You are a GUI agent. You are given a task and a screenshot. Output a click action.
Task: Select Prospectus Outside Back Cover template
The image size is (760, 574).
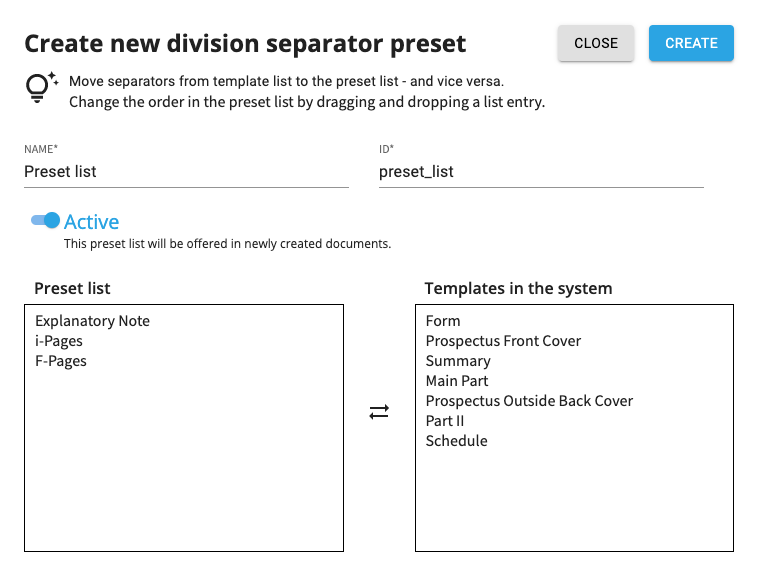tap(529, 401)
